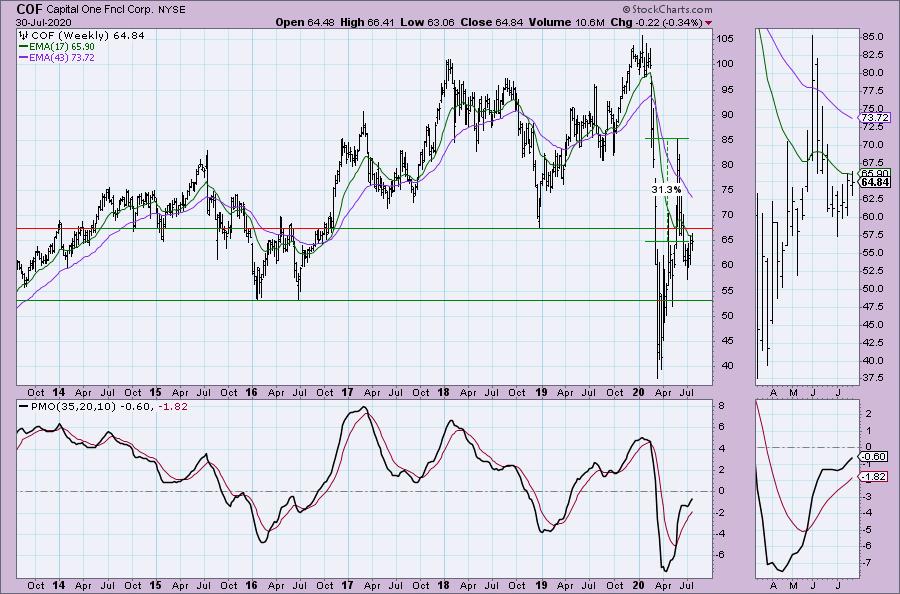The width and height of the screenshot is (900, 594).
Task: Click the price-bar icon before COF (Weekly)
Action: point(24,36)
